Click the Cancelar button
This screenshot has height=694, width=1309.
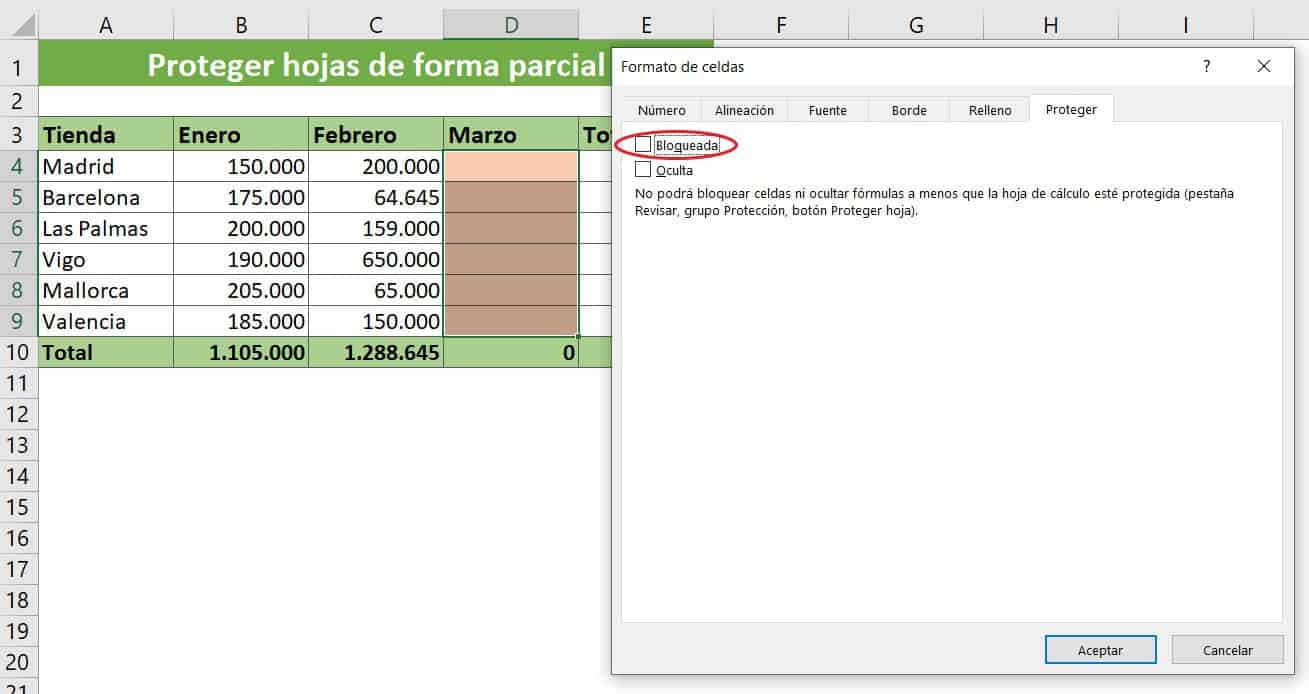1227,650
